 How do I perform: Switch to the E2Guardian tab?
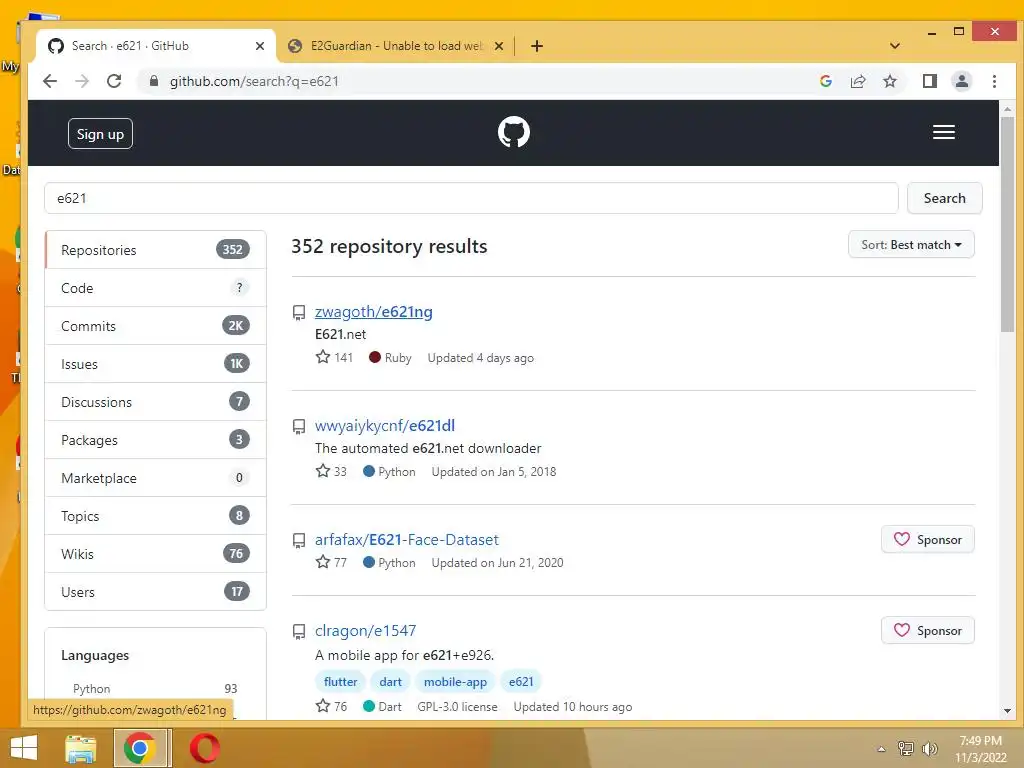[x=396, y=46]
